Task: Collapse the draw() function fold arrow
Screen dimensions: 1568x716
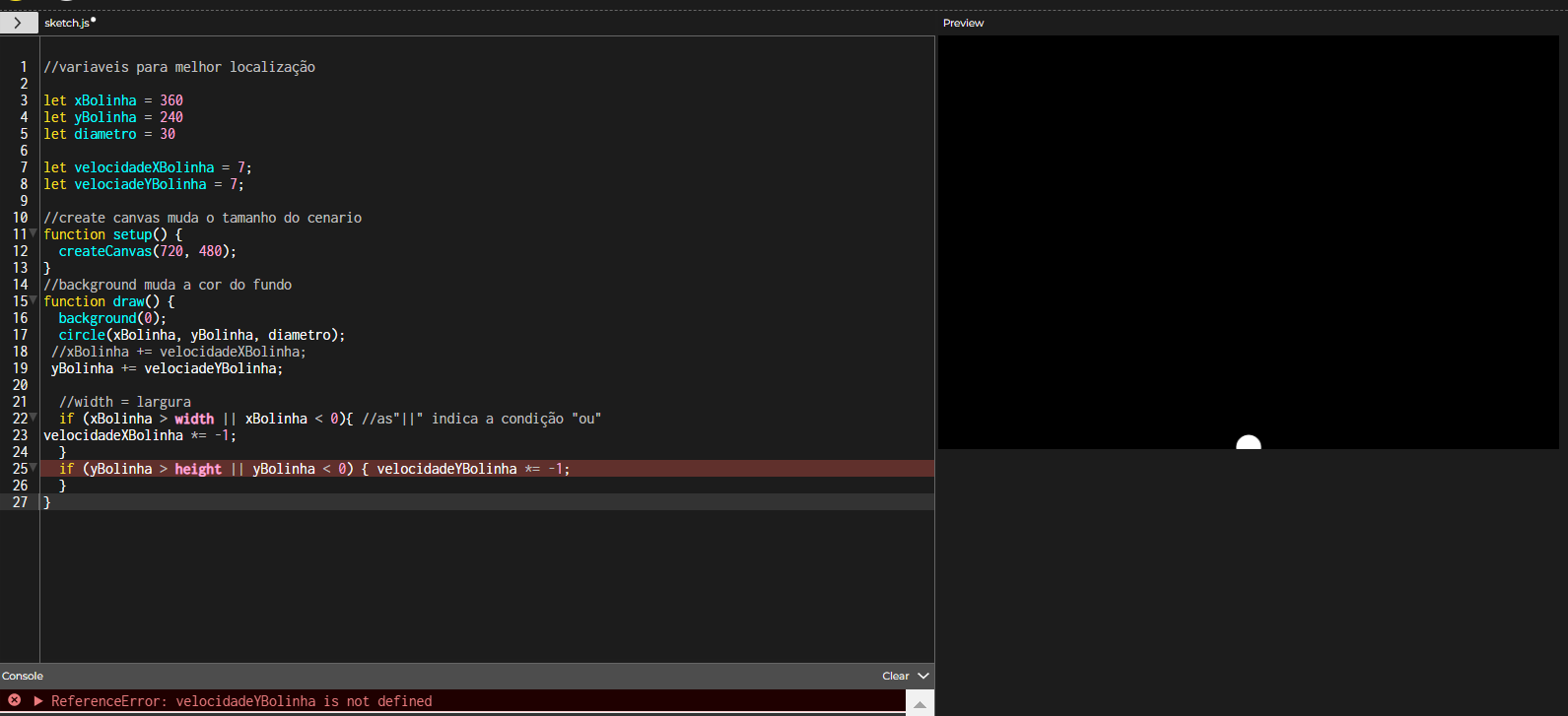Action: click(34, 300)
